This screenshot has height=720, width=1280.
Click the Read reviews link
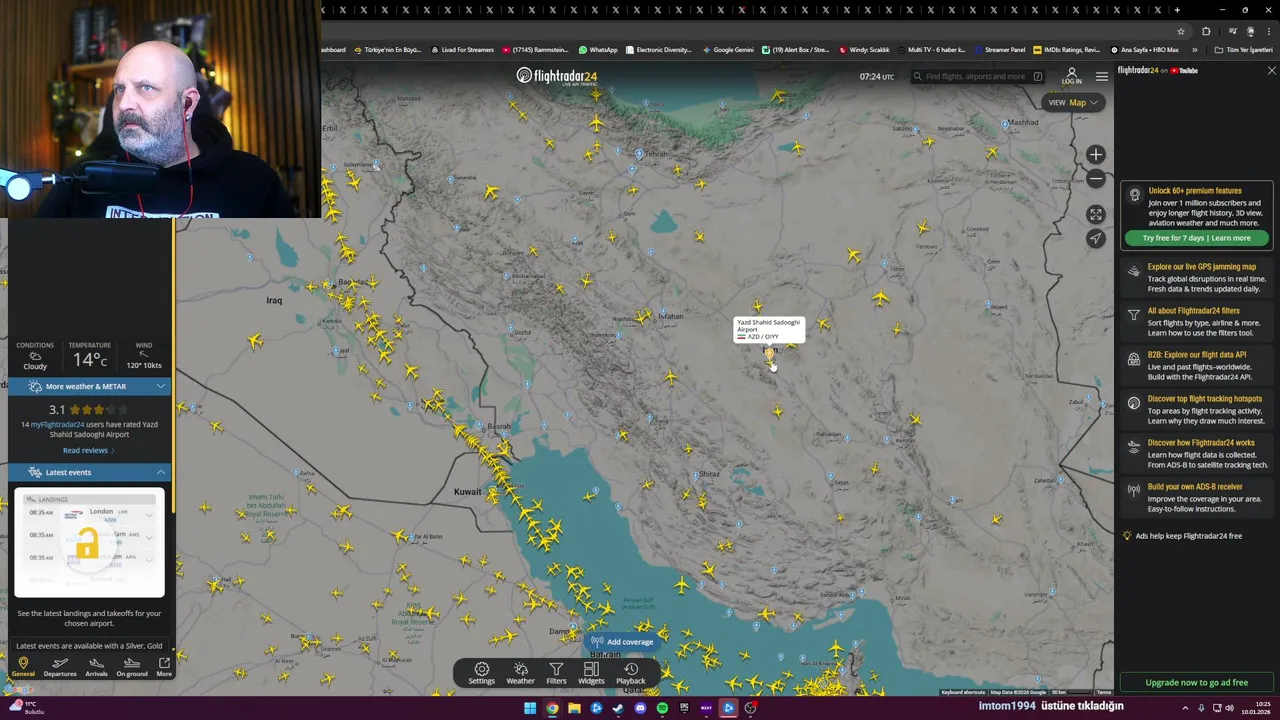(89, 450)
